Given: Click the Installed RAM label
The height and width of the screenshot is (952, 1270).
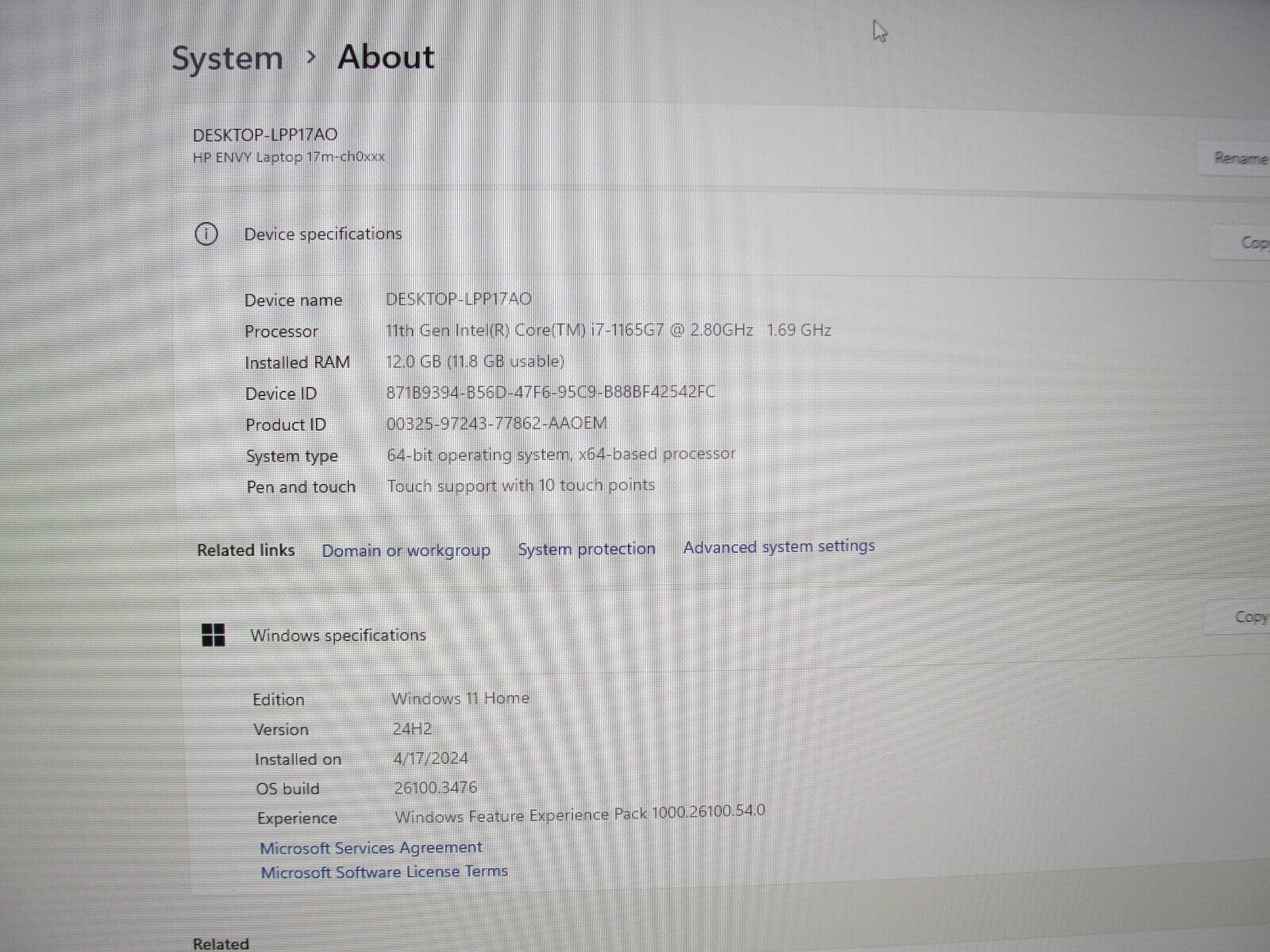Looking at the screenshot, I should coord(297,363).
